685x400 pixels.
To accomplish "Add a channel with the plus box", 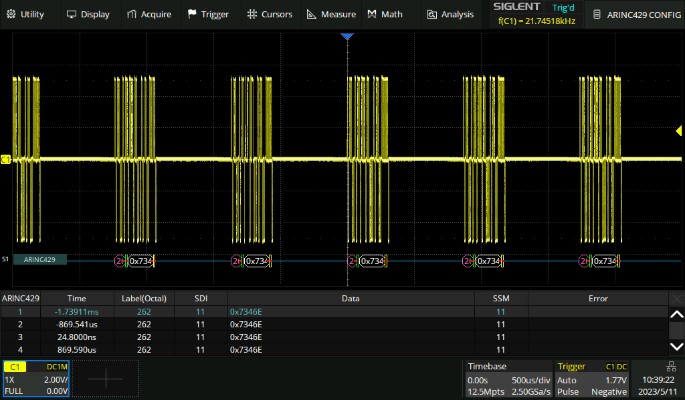I will click(x=105, y=379).
